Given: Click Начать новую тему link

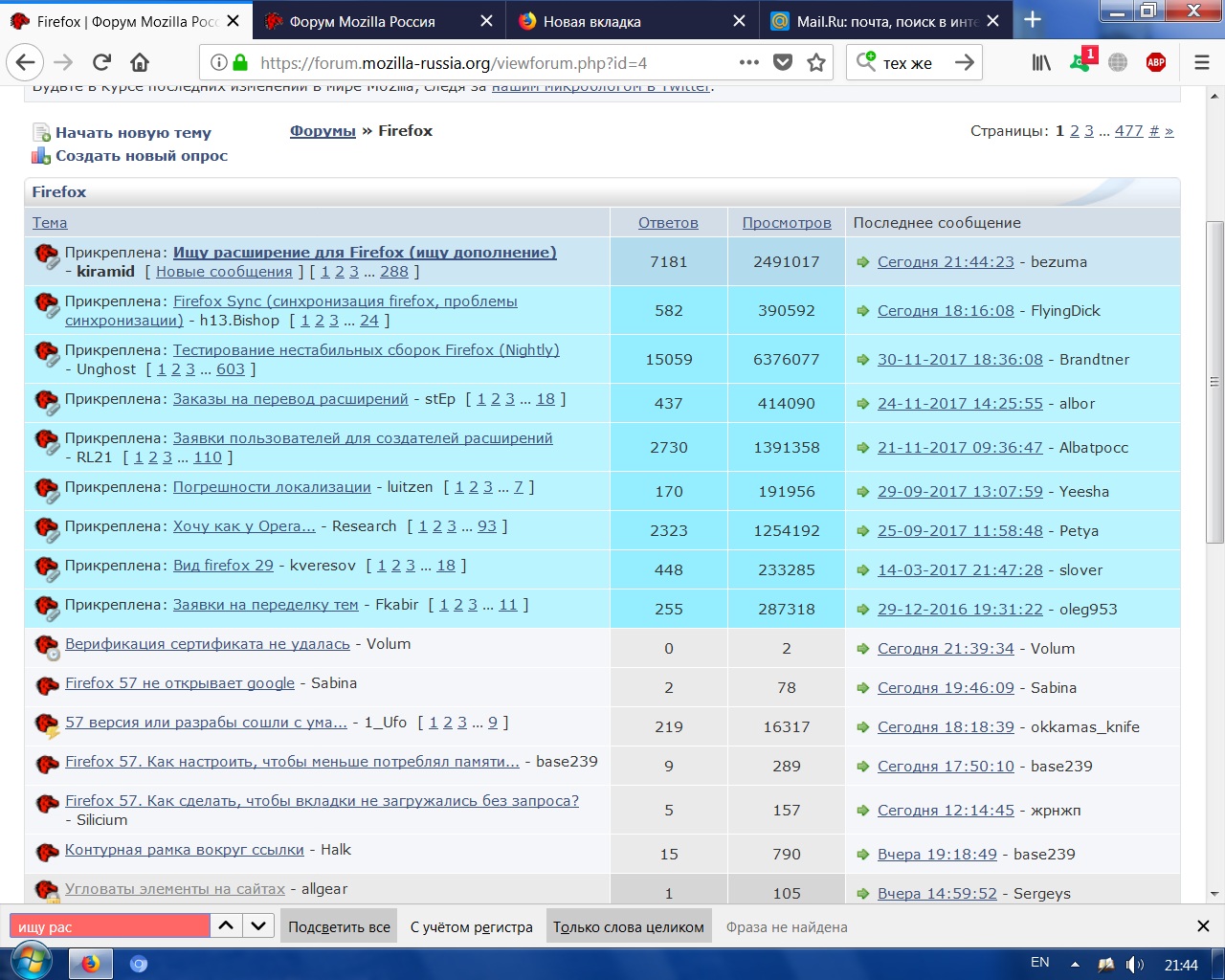Looking at the screenshot, I should pos(133,133).
